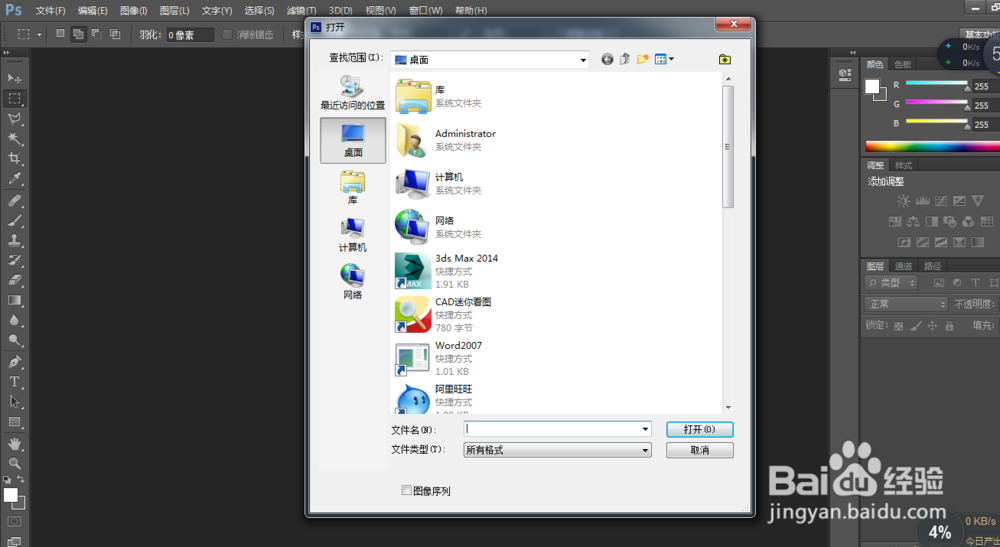Viewport: 1000px width, 547px height.
Task: Click the 打开(O) button
Action: (x=700, y=430)
